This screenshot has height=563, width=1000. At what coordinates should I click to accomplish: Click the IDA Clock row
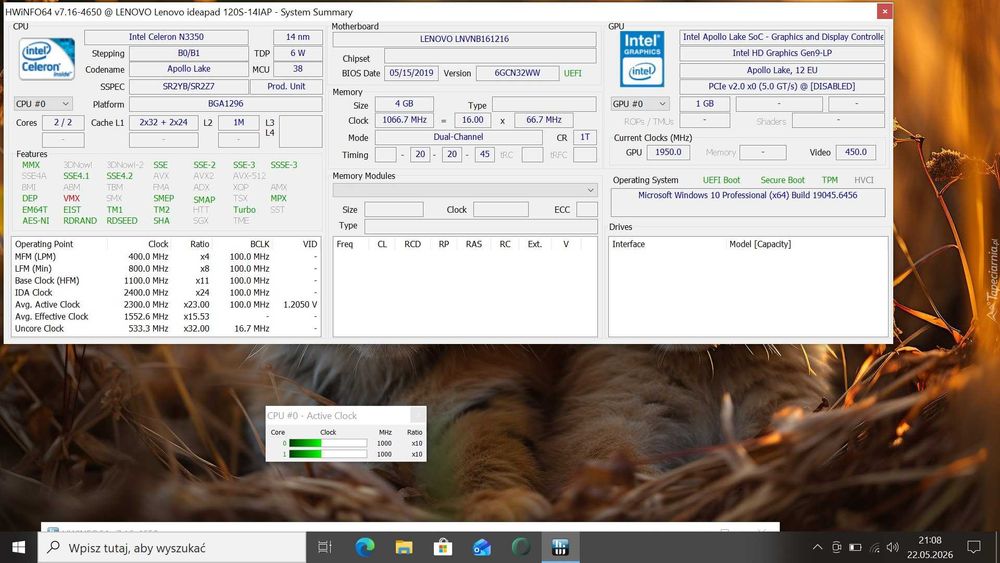coord(166,292)
